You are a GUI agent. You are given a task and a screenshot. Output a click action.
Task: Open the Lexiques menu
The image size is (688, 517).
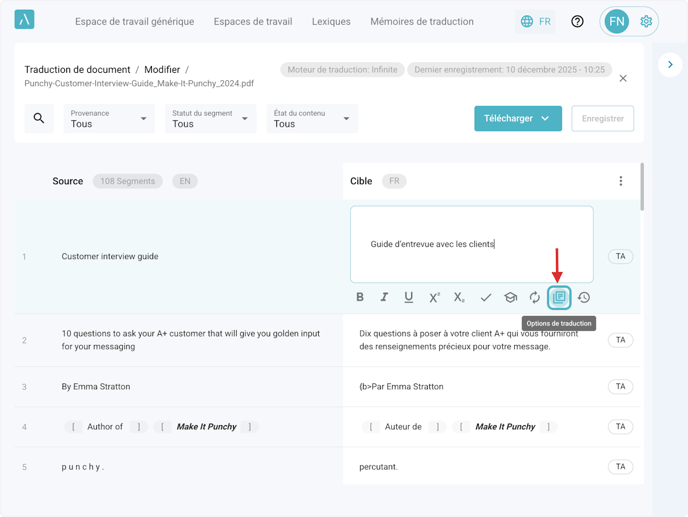point(331,21)
